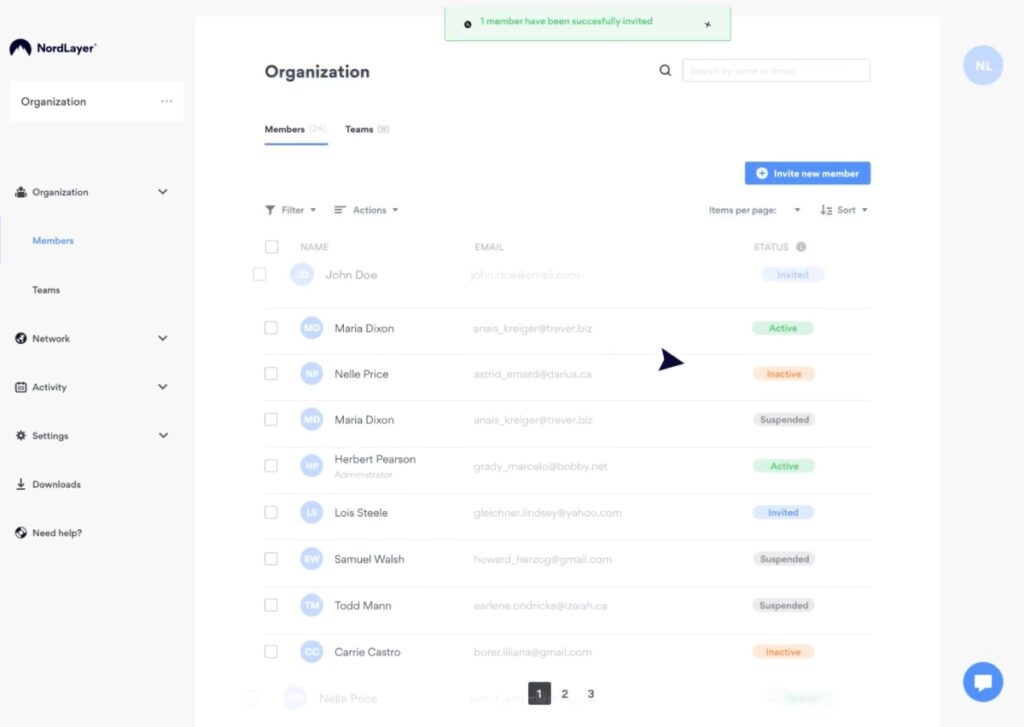Check the Lois Steele checkbox
Viewport: 1024px width, 727px height.
[271, 512]
